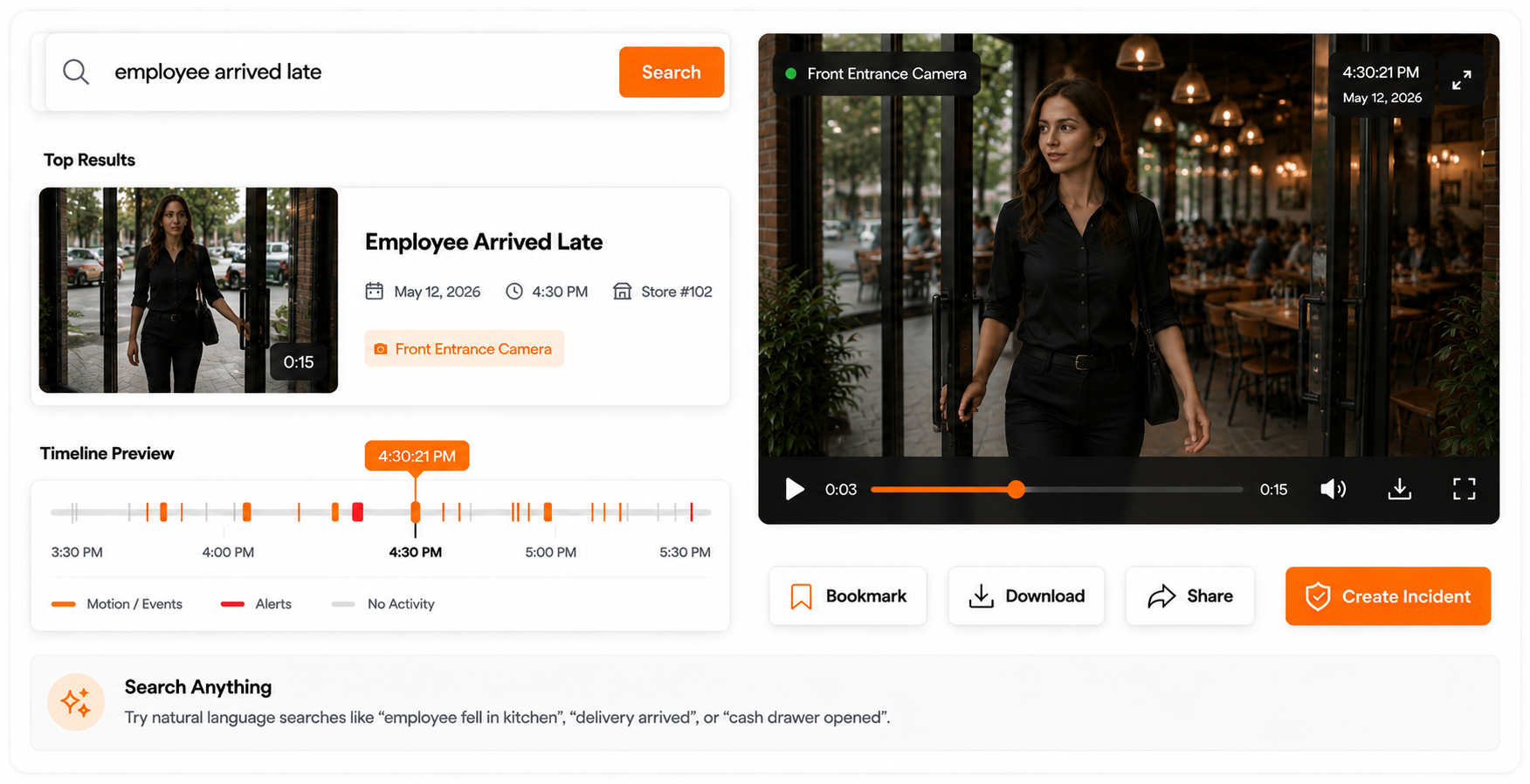Screen dimensions: 1530x784
Task: Click the shield icon in Create Incident
Action: (1318, 596)
